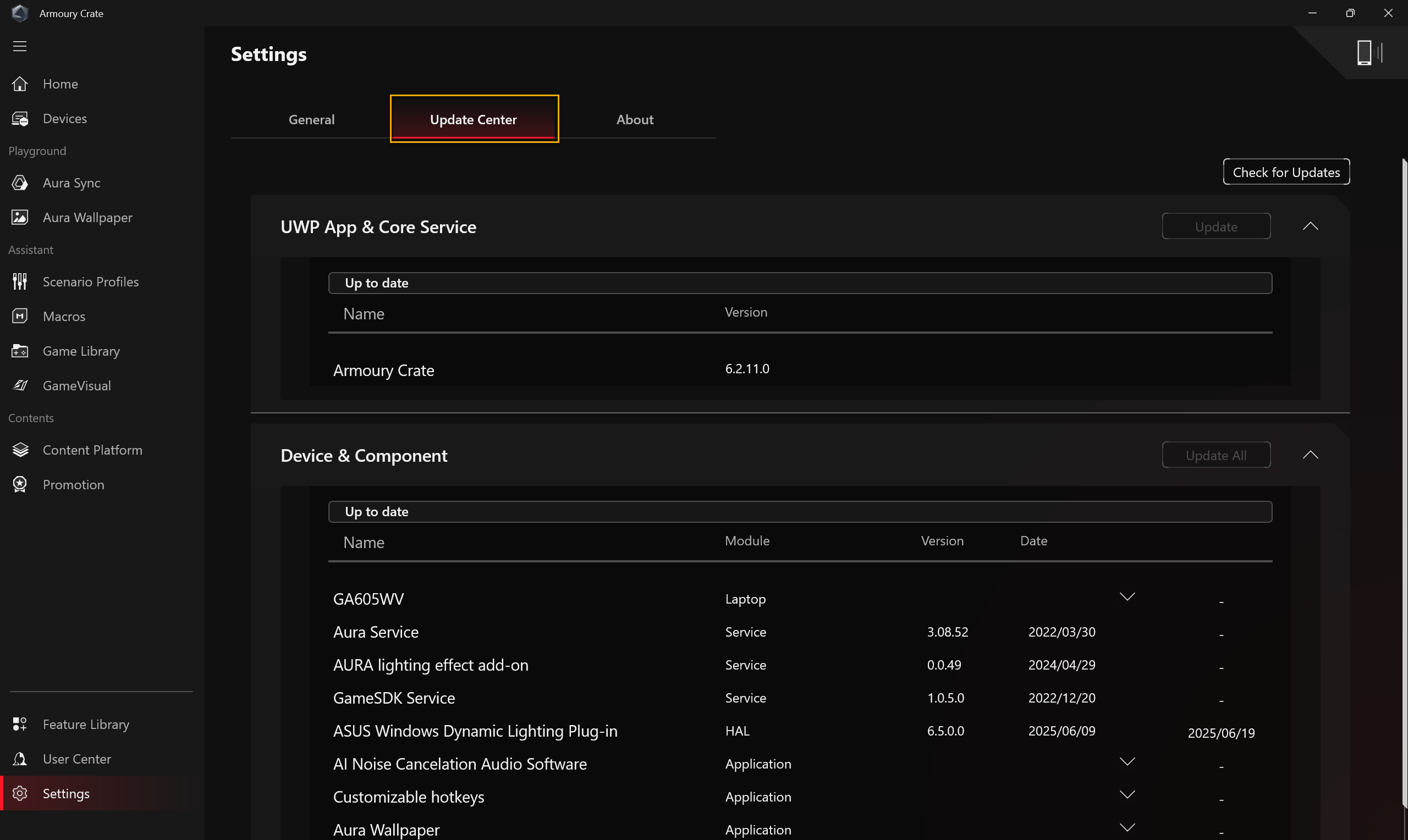The width and height of the screenshot is (1408, 840).
Task: Open the Game Library menu entry
Action: [81, 351]
